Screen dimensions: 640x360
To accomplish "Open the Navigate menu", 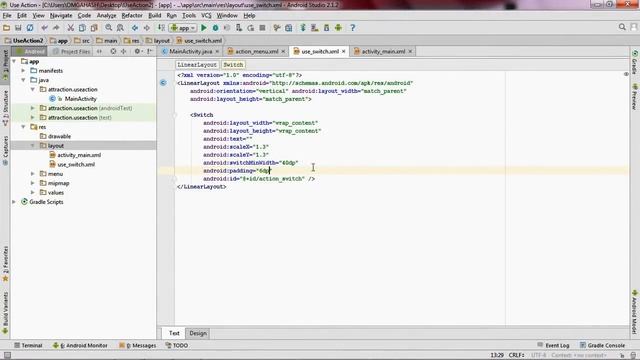I will click(x=61, y=16).
